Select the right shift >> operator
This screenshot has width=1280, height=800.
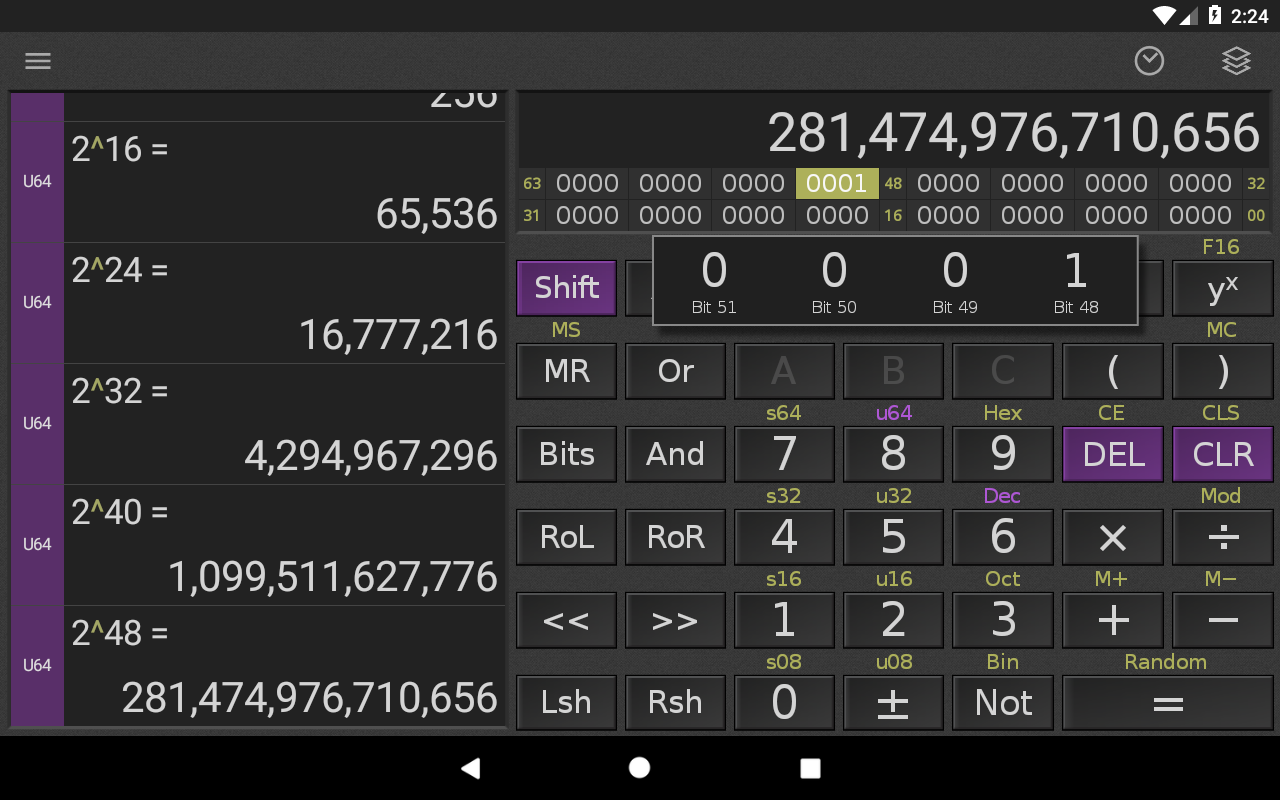pyautogui.click(x=675, y=620)
